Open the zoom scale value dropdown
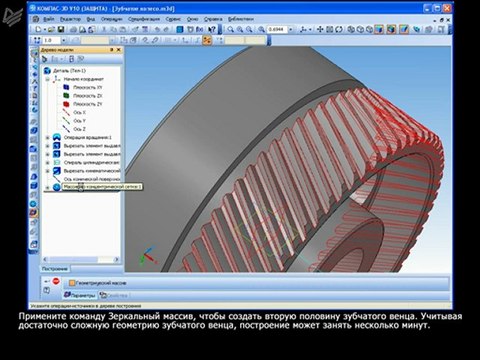This screenshot has width=480, height=360. tap(291, 30)
